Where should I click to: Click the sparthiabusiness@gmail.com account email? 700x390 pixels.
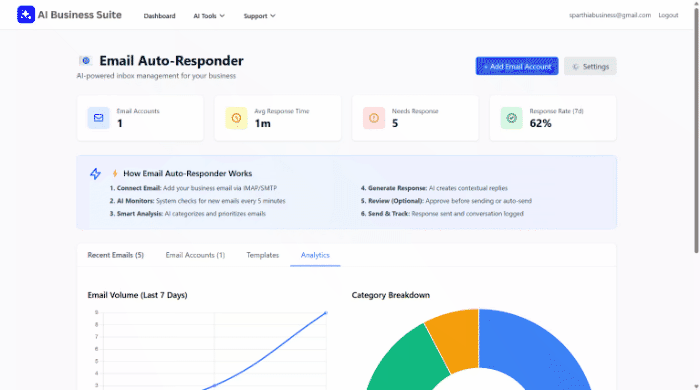pos(610,15)
